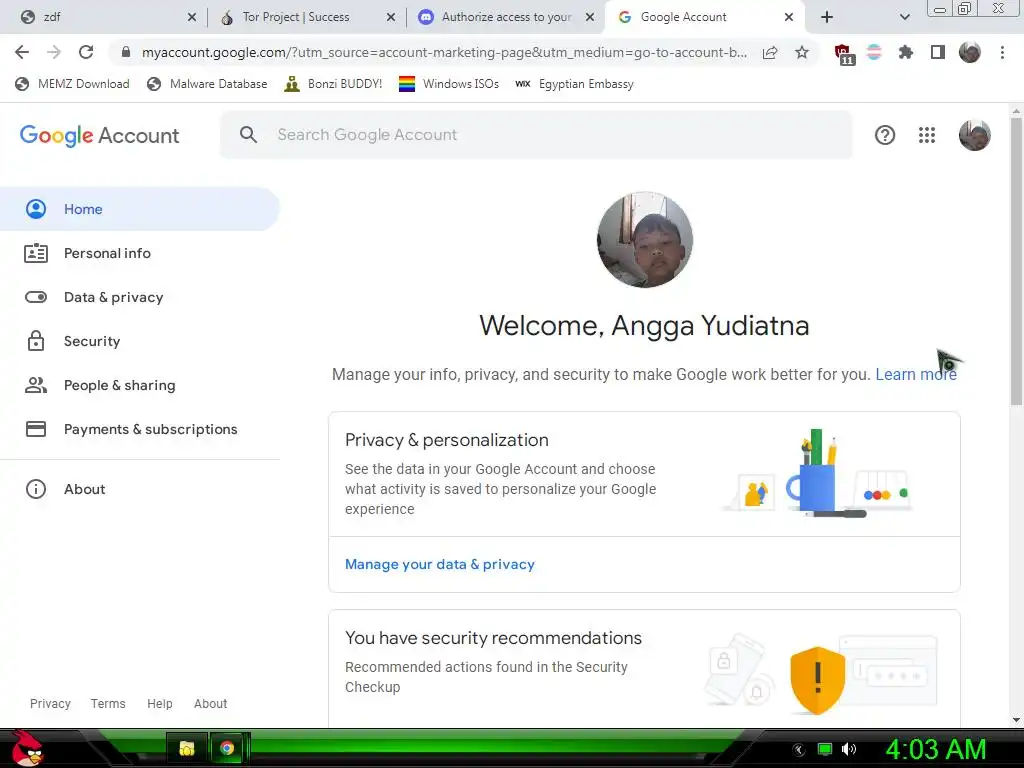Switch to Authorize access tab
The image size is (1024, 768).
coord(506,17)
